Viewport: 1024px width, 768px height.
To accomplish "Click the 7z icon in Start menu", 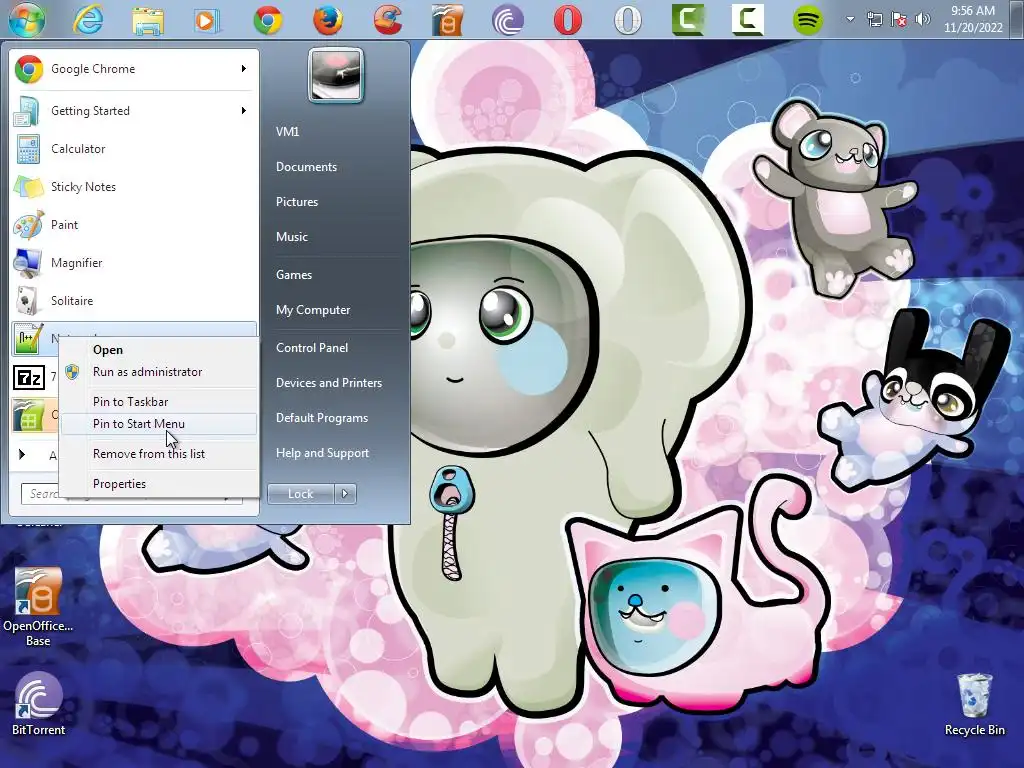I will 29,377.
